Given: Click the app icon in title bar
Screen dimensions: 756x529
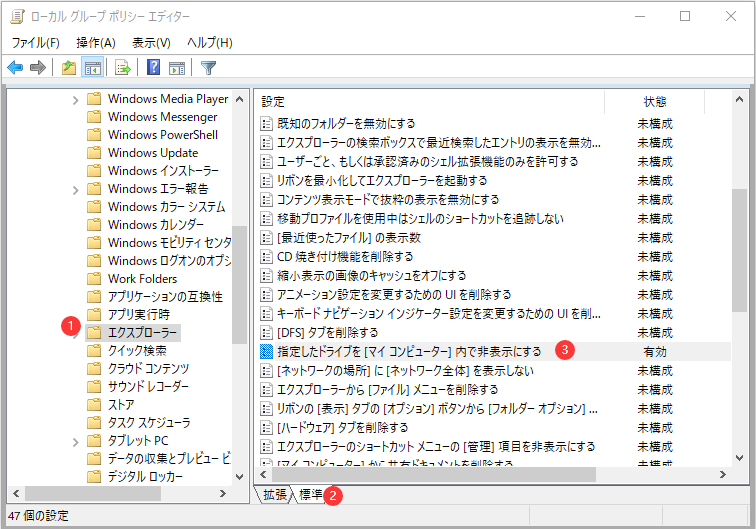Looking at the screenshot, I should 17,16.
